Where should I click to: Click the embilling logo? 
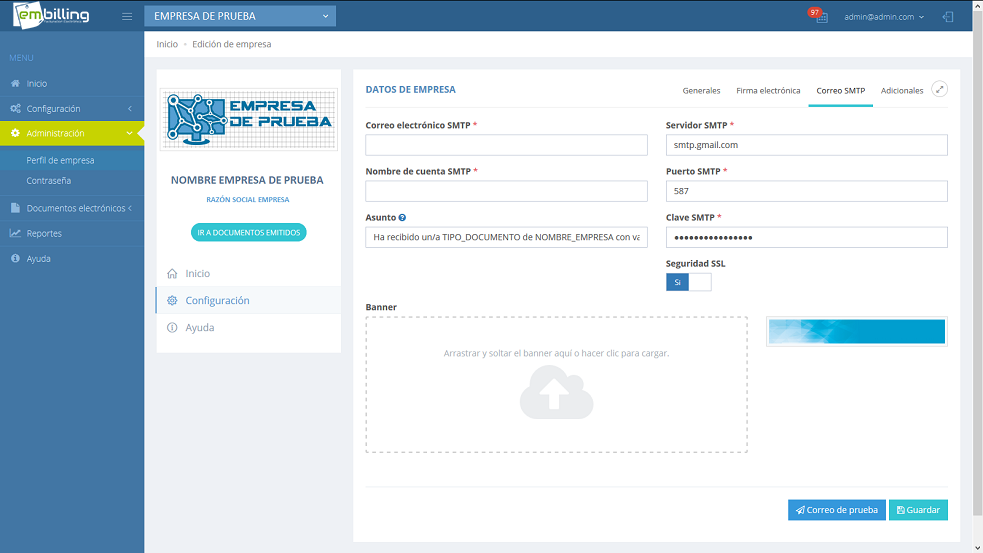click(51, 16)
